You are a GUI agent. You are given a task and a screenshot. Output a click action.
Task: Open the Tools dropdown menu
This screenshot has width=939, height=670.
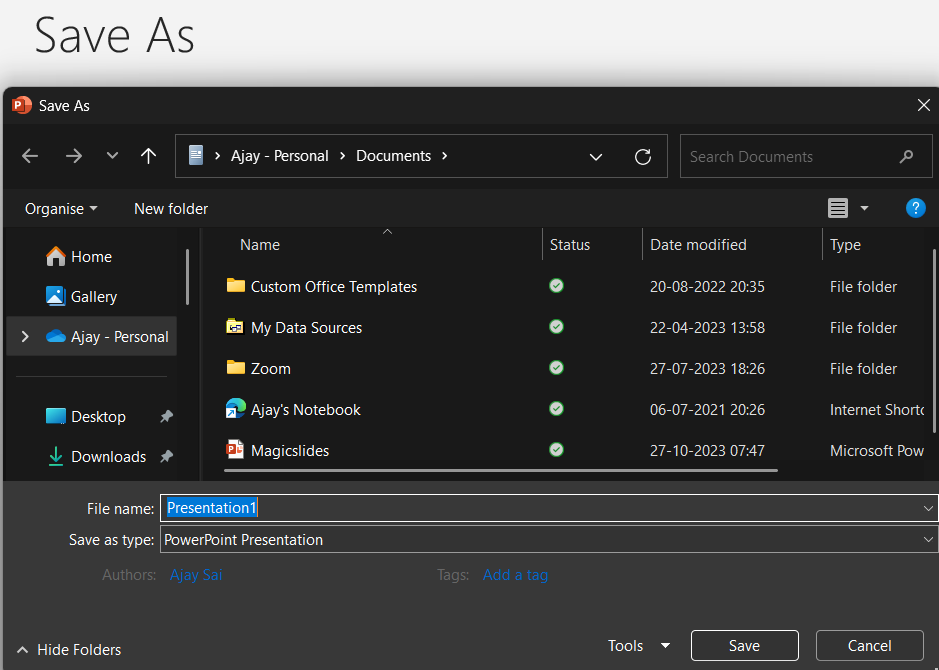click(639, 646)
